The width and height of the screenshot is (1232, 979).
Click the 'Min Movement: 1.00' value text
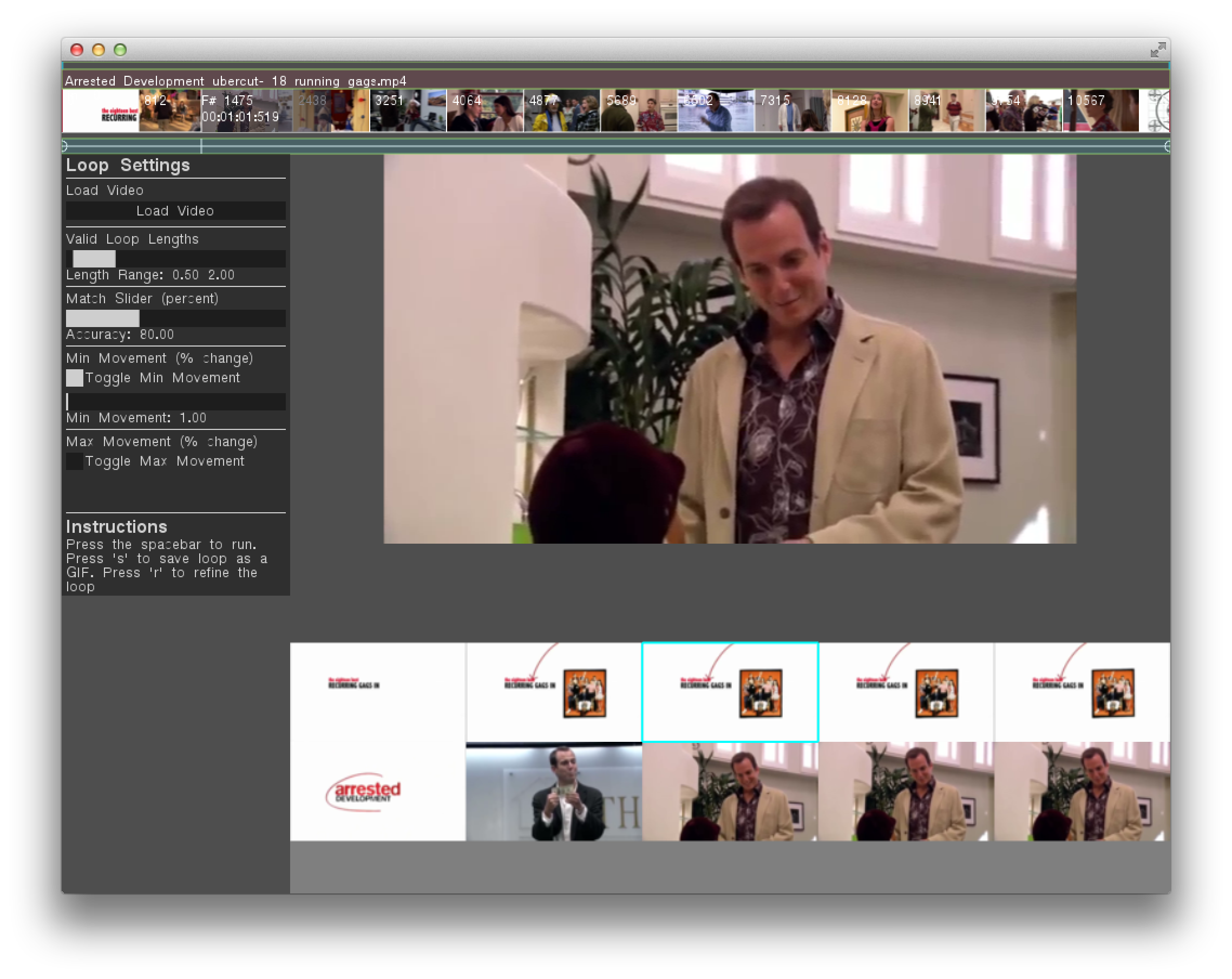pyautogui.click(x=136, y=418)
